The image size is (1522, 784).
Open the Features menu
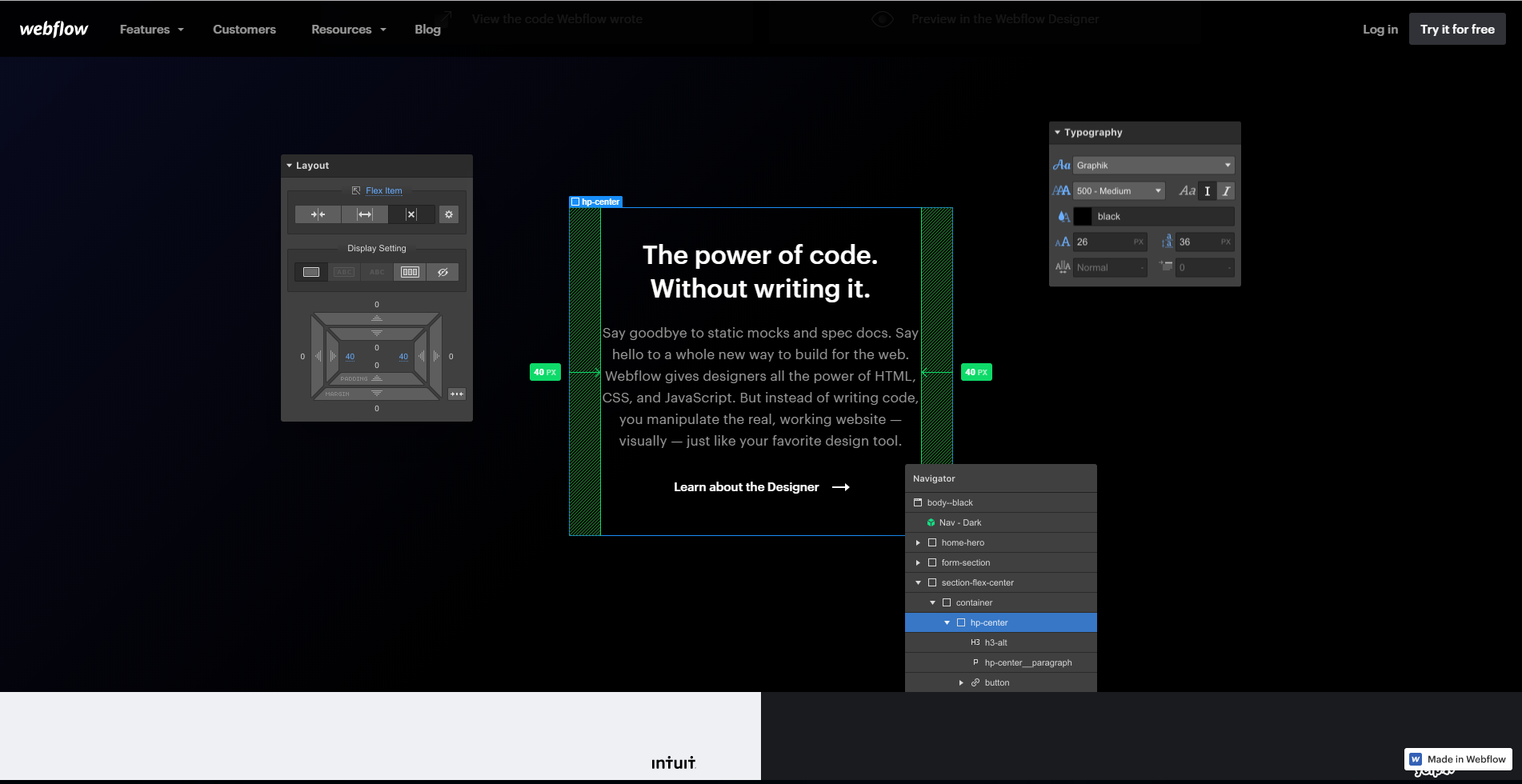(151, 30)
